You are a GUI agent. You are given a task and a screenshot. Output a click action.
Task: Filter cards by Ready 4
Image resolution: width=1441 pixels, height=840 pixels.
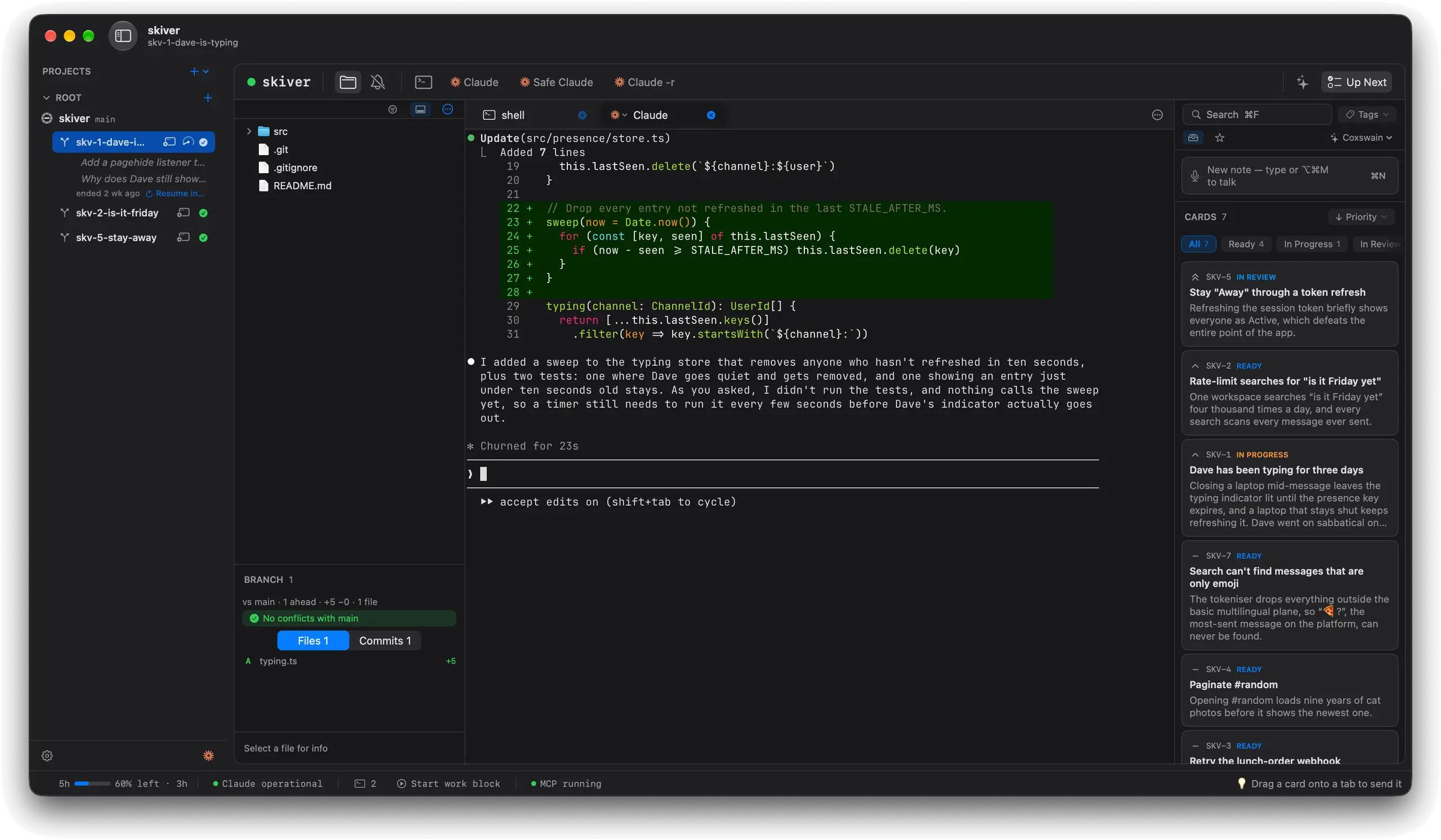1246,244
